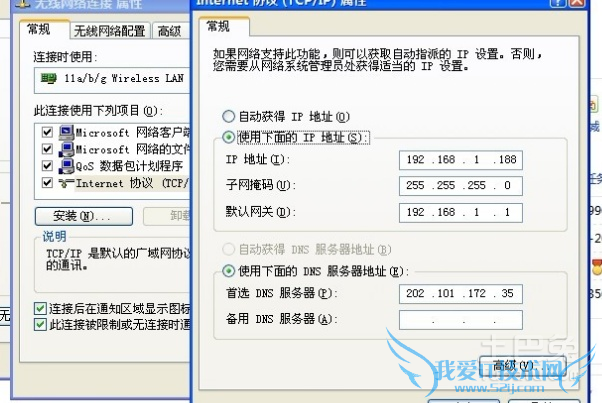Screen dimensions: 602x403
Task: Select 使用下面的 IP 地址 radio button
Action: coord(228,137)
